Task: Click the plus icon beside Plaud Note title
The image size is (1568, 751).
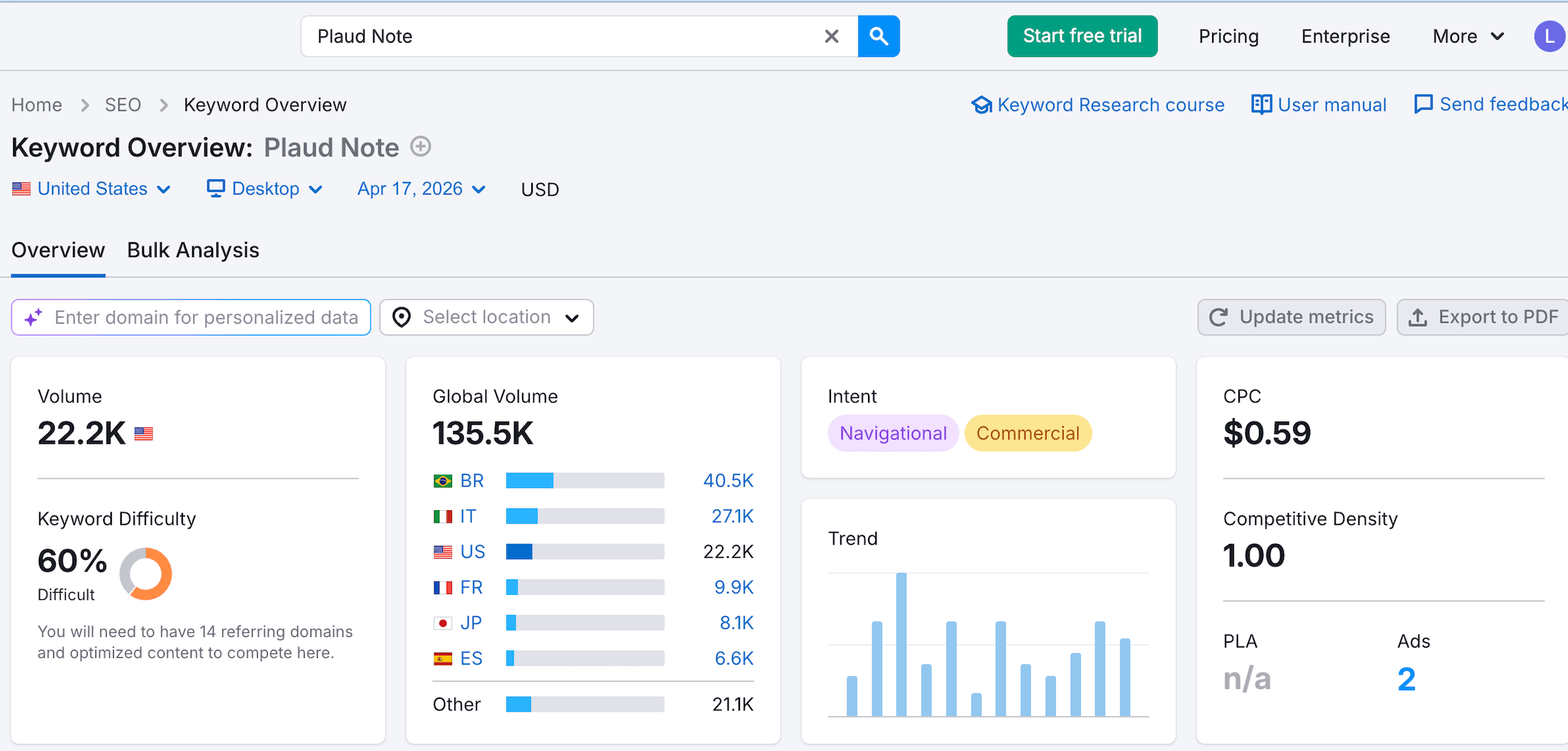Action: point(421,147)
